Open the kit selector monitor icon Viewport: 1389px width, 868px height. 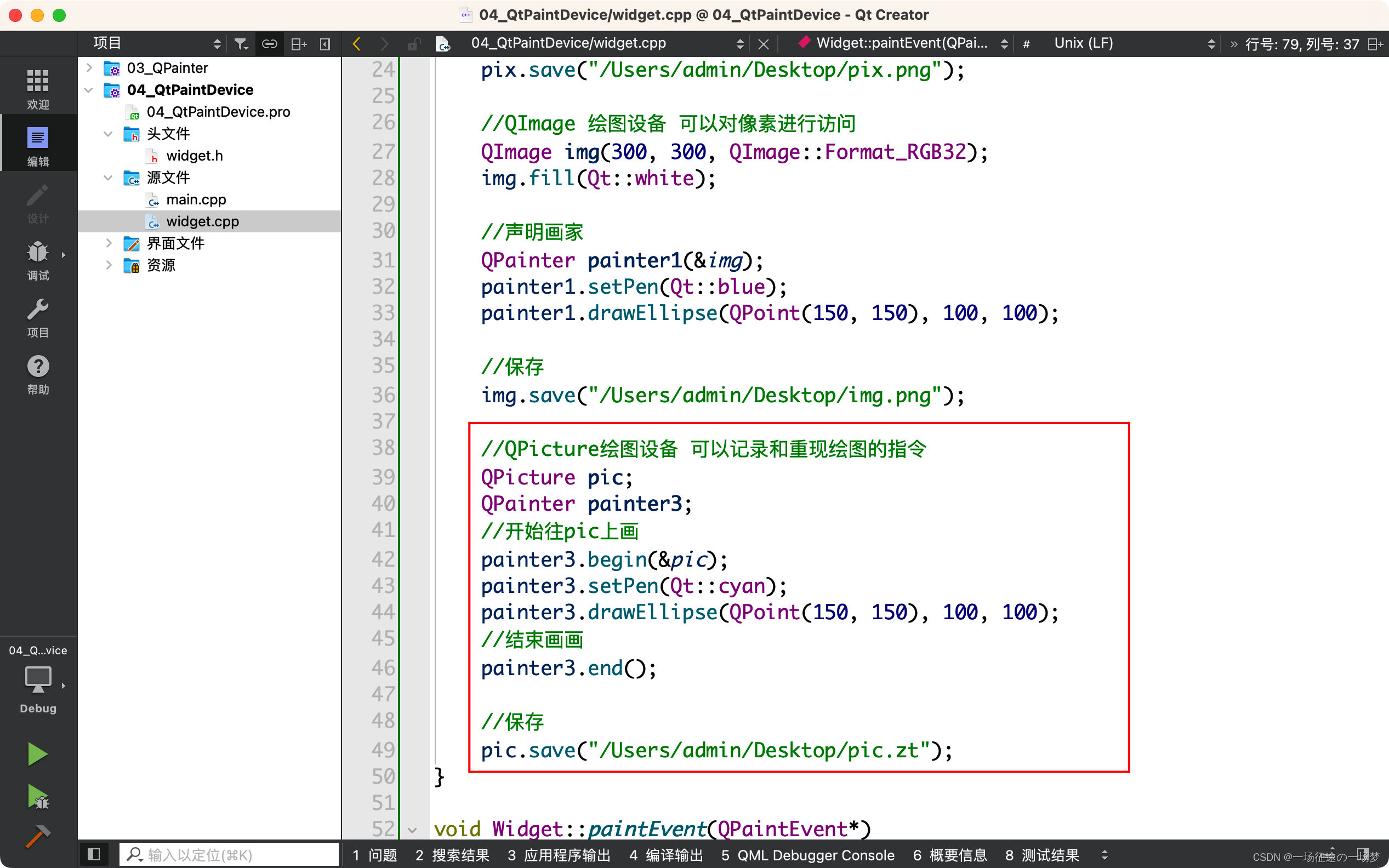pyautogui.click(x=38, y=679)
